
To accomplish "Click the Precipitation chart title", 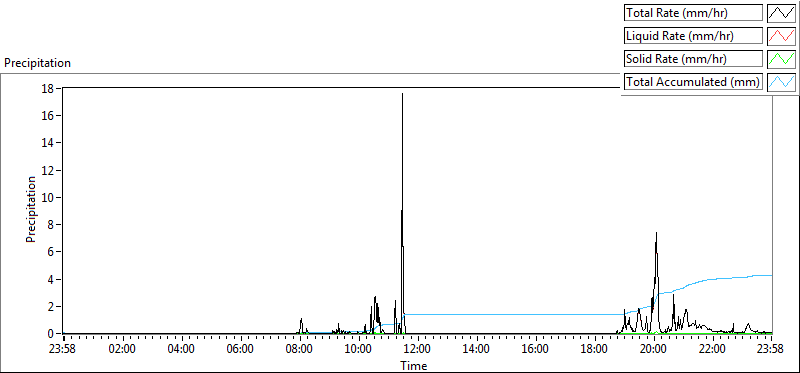I will (37, 63).
